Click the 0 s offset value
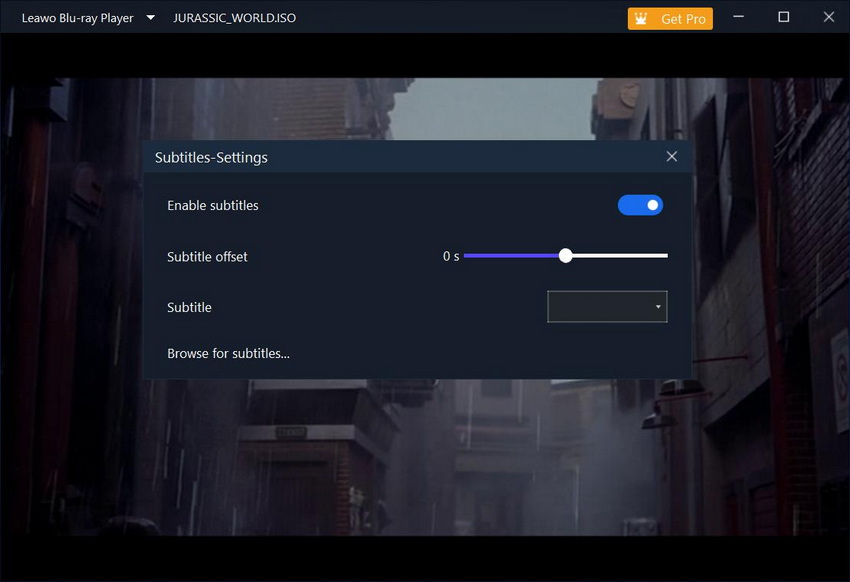This screenshot has height=582, width=850. click(x=451, y=256)
